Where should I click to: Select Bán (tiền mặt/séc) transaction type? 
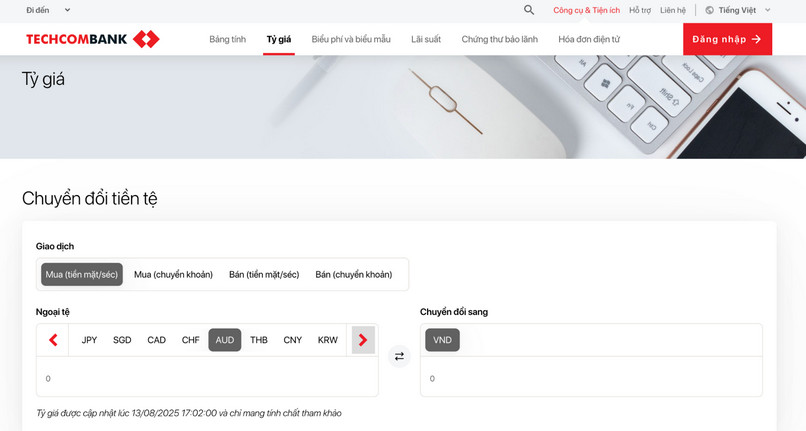[x=264, y=275]
